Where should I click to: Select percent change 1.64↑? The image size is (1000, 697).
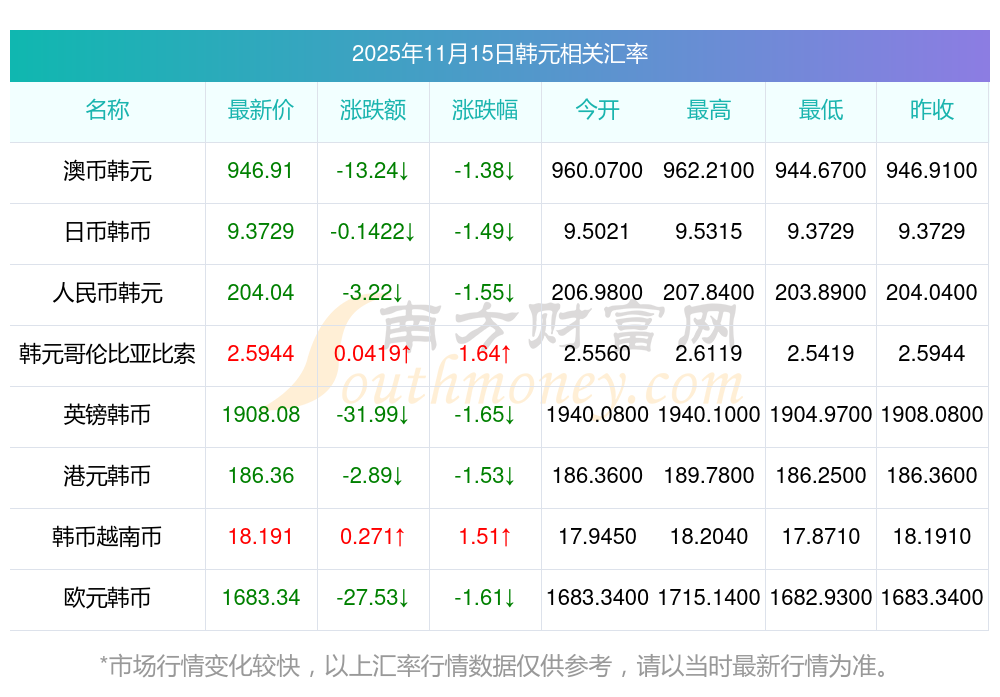485,353
